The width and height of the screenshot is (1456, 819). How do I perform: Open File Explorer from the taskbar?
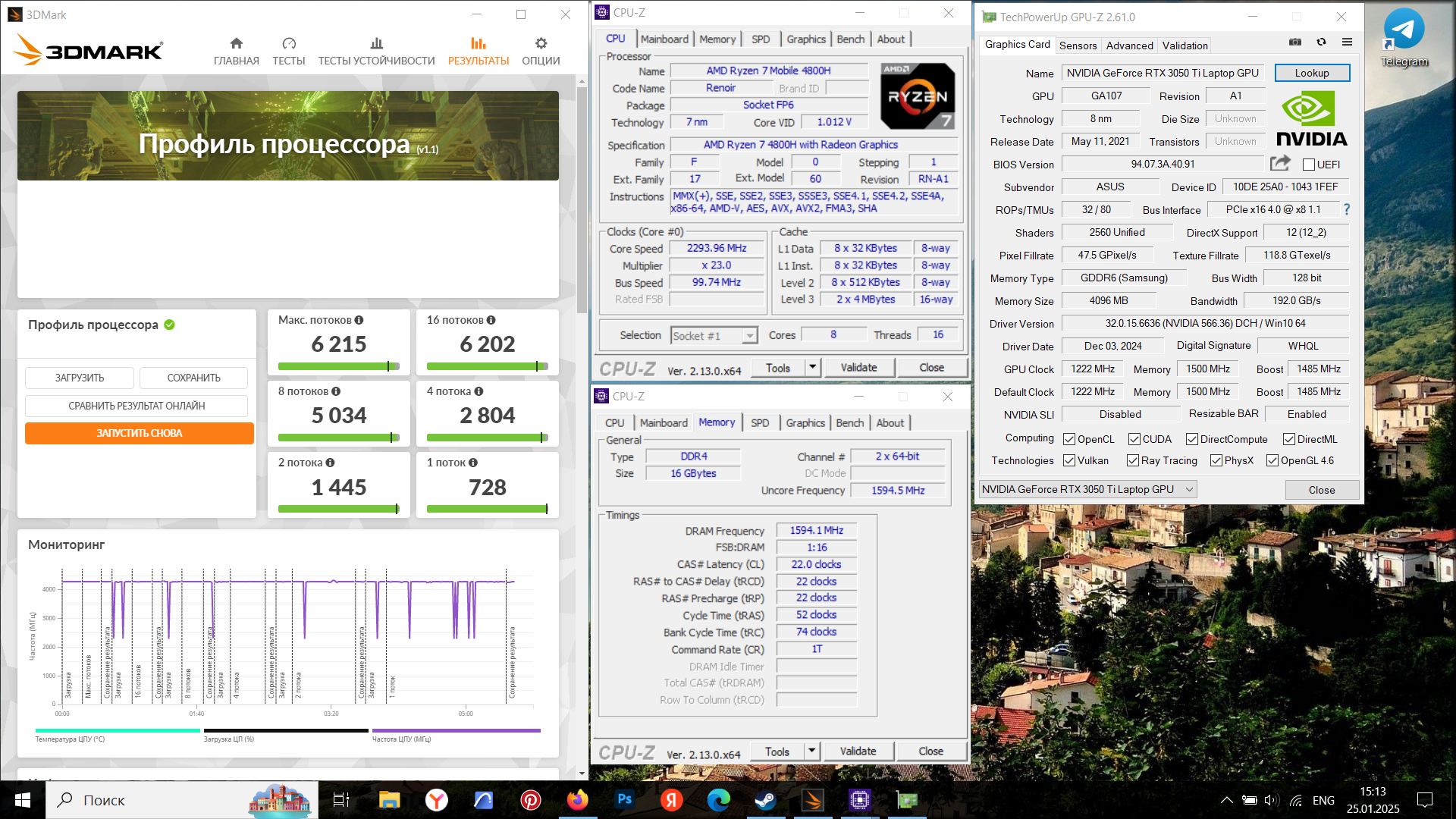389,799
